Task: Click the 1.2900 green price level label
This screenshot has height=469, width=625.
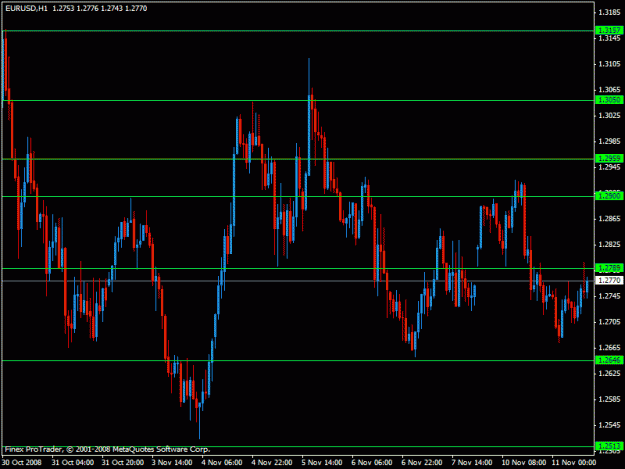Action: 609,196
